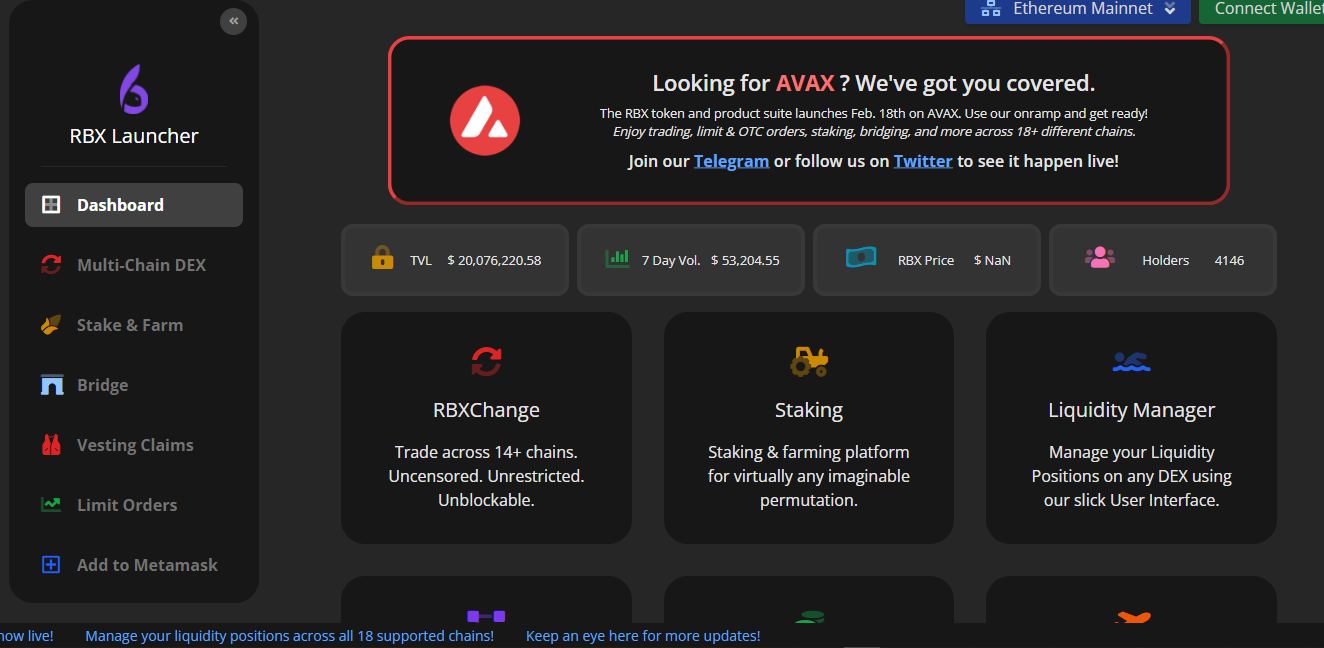Click the red swap icon beside Multi-Chain DEX
The height and width of the screenshot is (648, 1324).
click(x=51, y=265)
